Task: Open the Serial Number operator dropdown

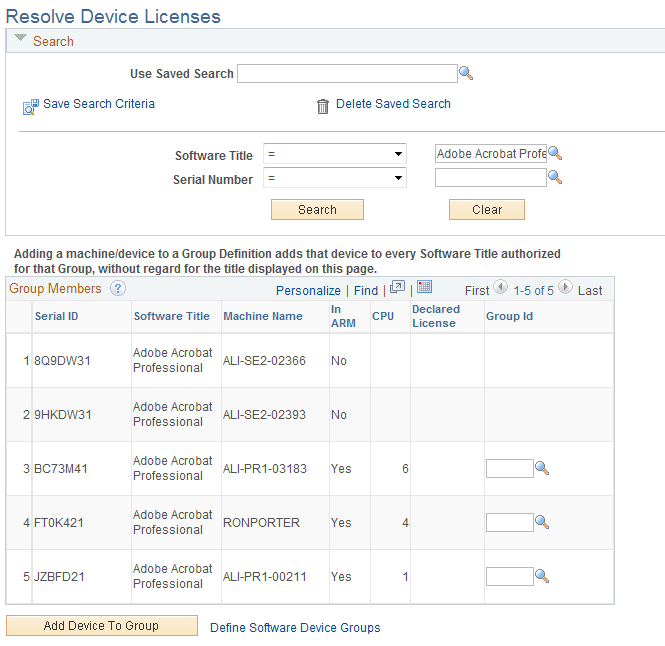Action: pos(335,178)
